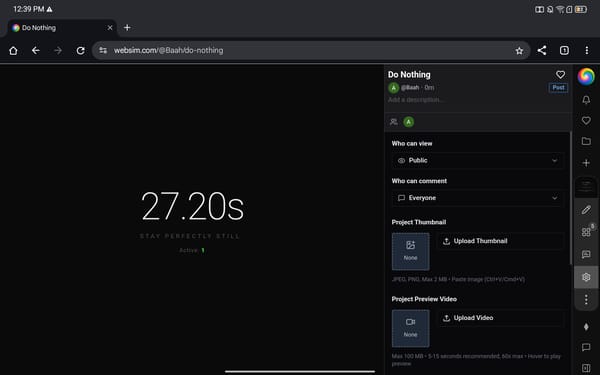The height and width of the screenshot is (375, 600).
Task: Click the Upload Thumbnail button
Action: [x=501, y=241]
